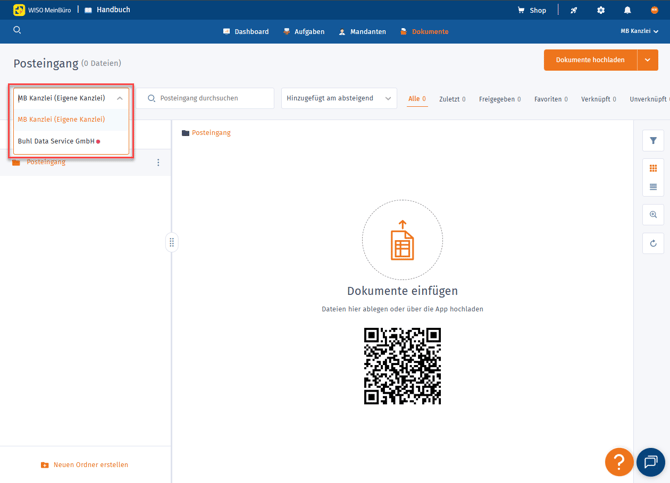Switch to the Freigegeben tab
Screen dimensions: 670x483
[x=500, y=99]
